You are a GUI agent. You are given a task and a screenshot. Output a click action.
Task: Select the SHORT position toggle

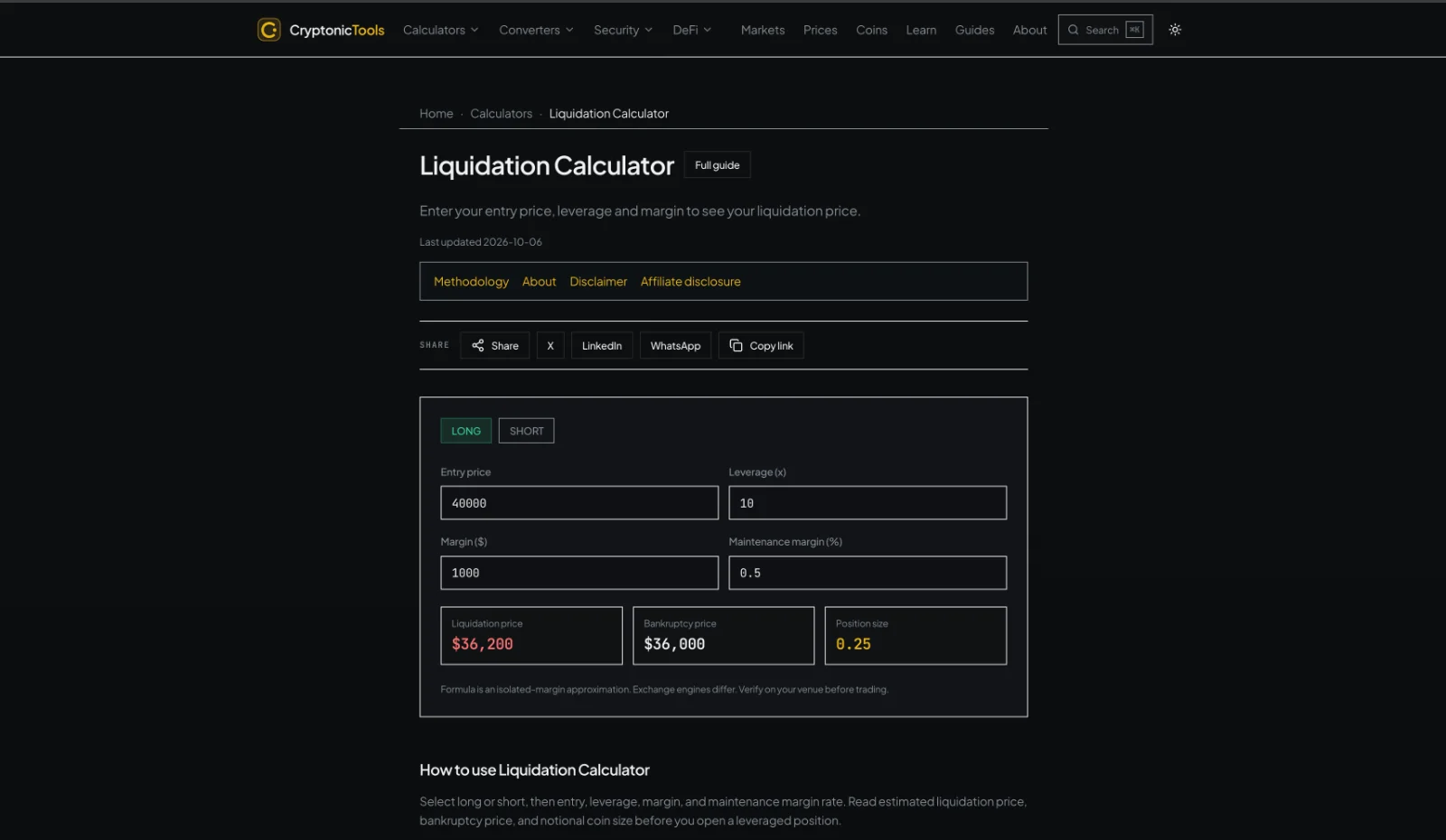click(x=526, y=431)
